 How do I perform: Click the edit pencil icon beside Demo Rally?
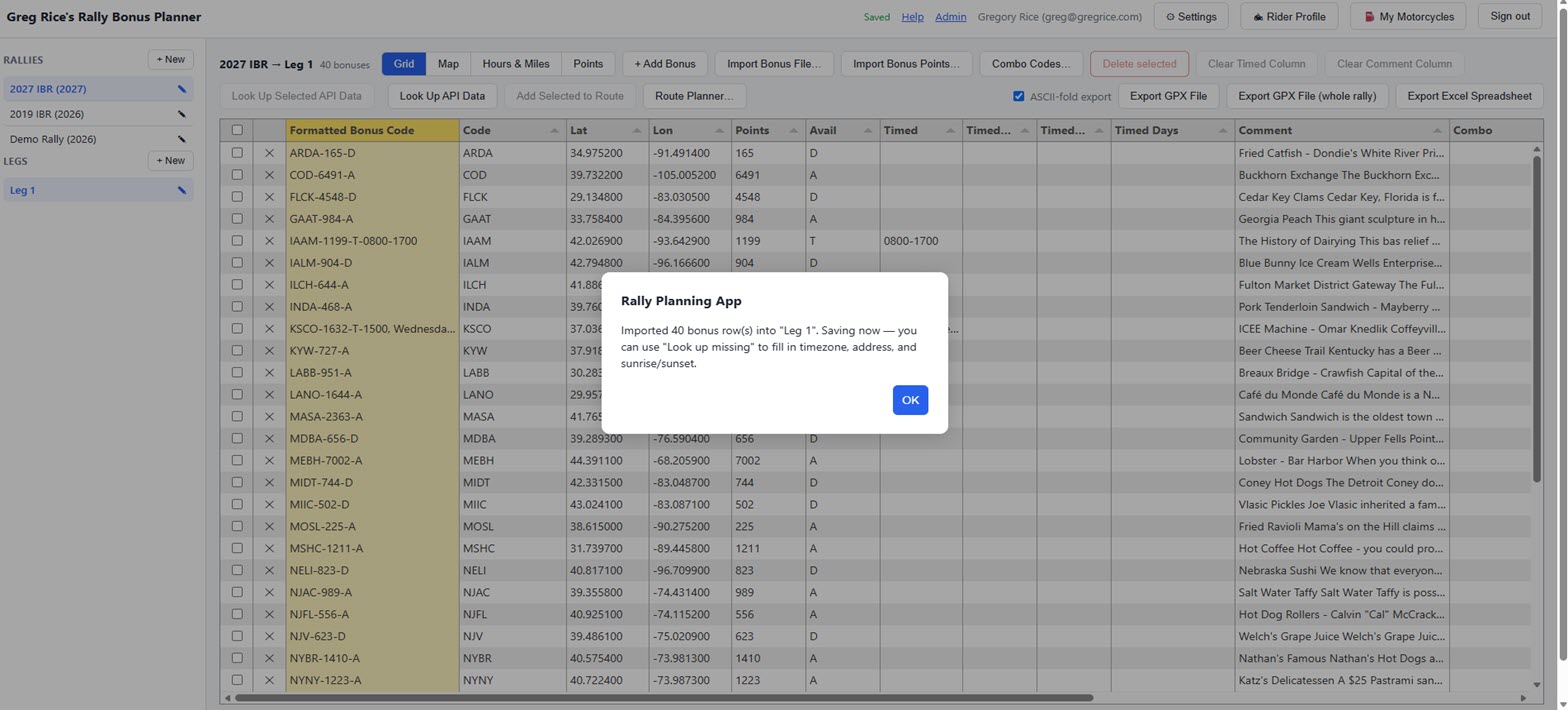(x=182, y=139)
